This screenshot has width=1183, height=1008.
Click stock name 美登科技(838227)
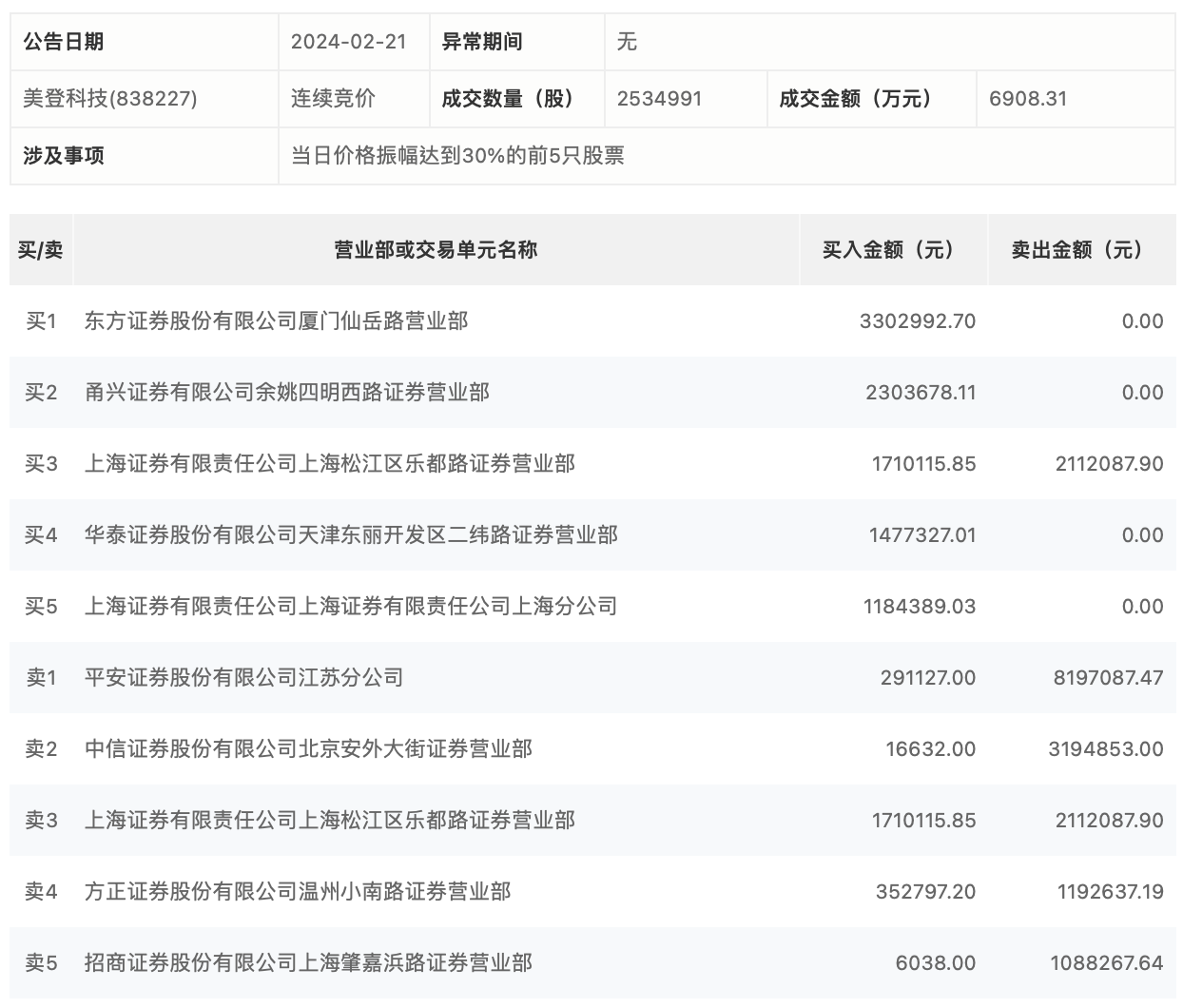(110, 99)
